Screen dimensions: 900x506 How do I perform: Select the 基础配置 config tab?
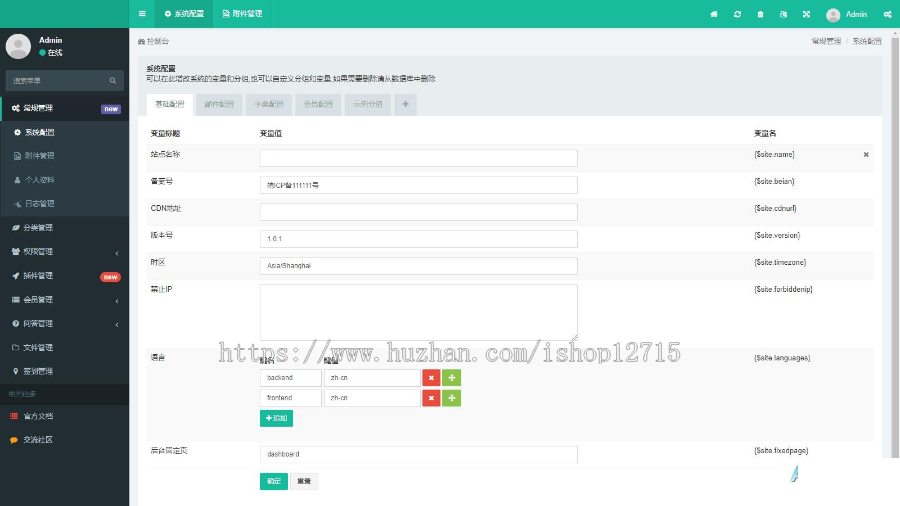point(170,104)
